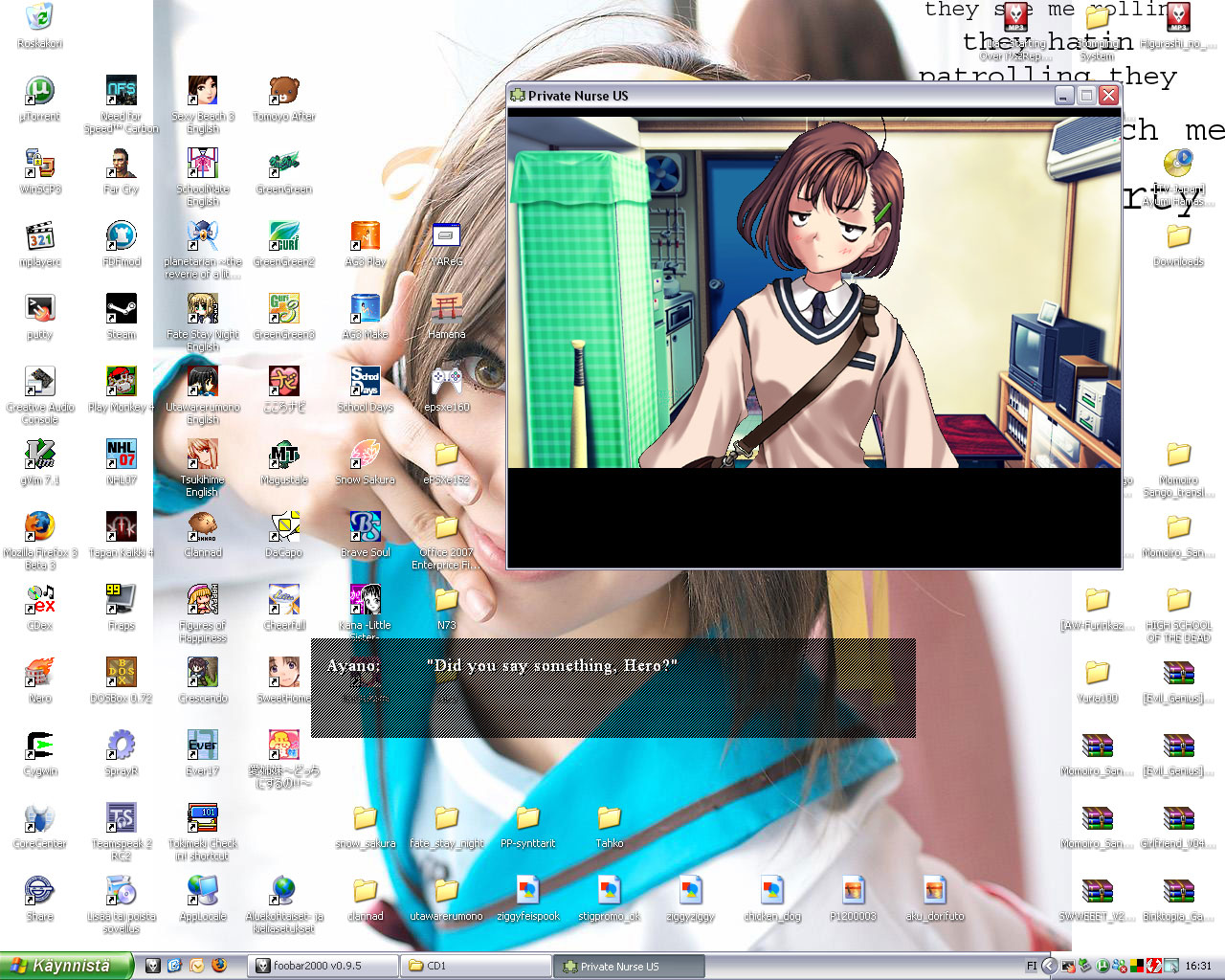Screen dimensions: 1225x980
Task: Select the Clannad game shortcut
Action: 203,527
